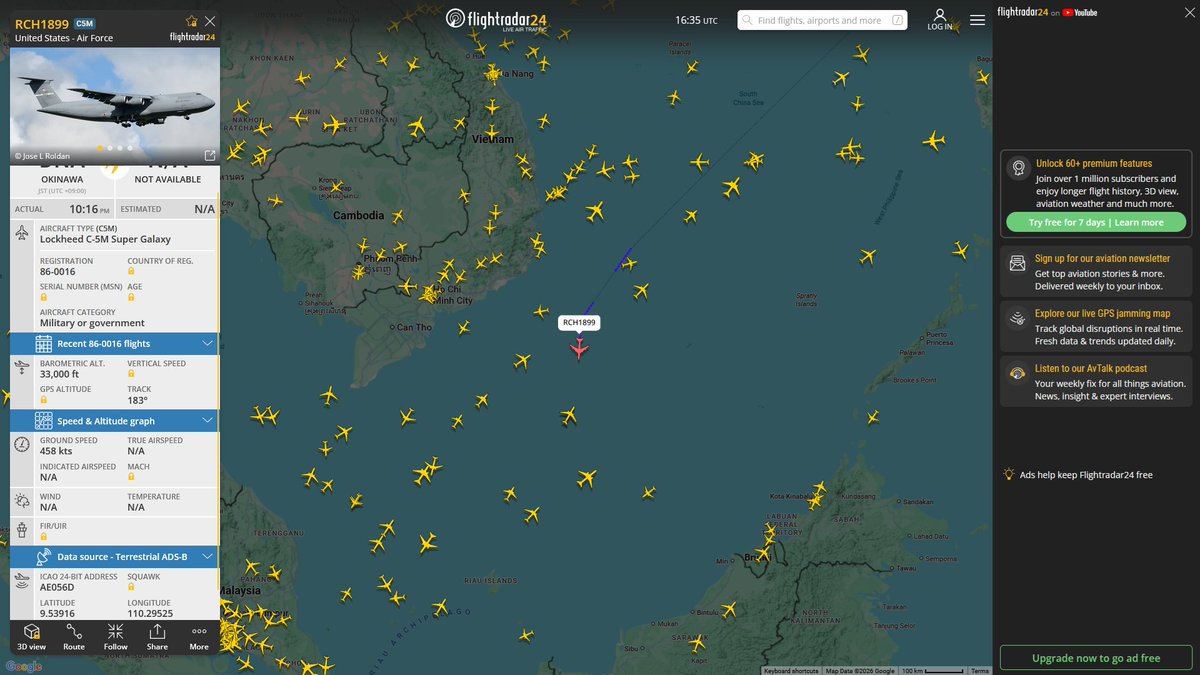Click the locked GPS Altitude padlock

coord(44,400)
